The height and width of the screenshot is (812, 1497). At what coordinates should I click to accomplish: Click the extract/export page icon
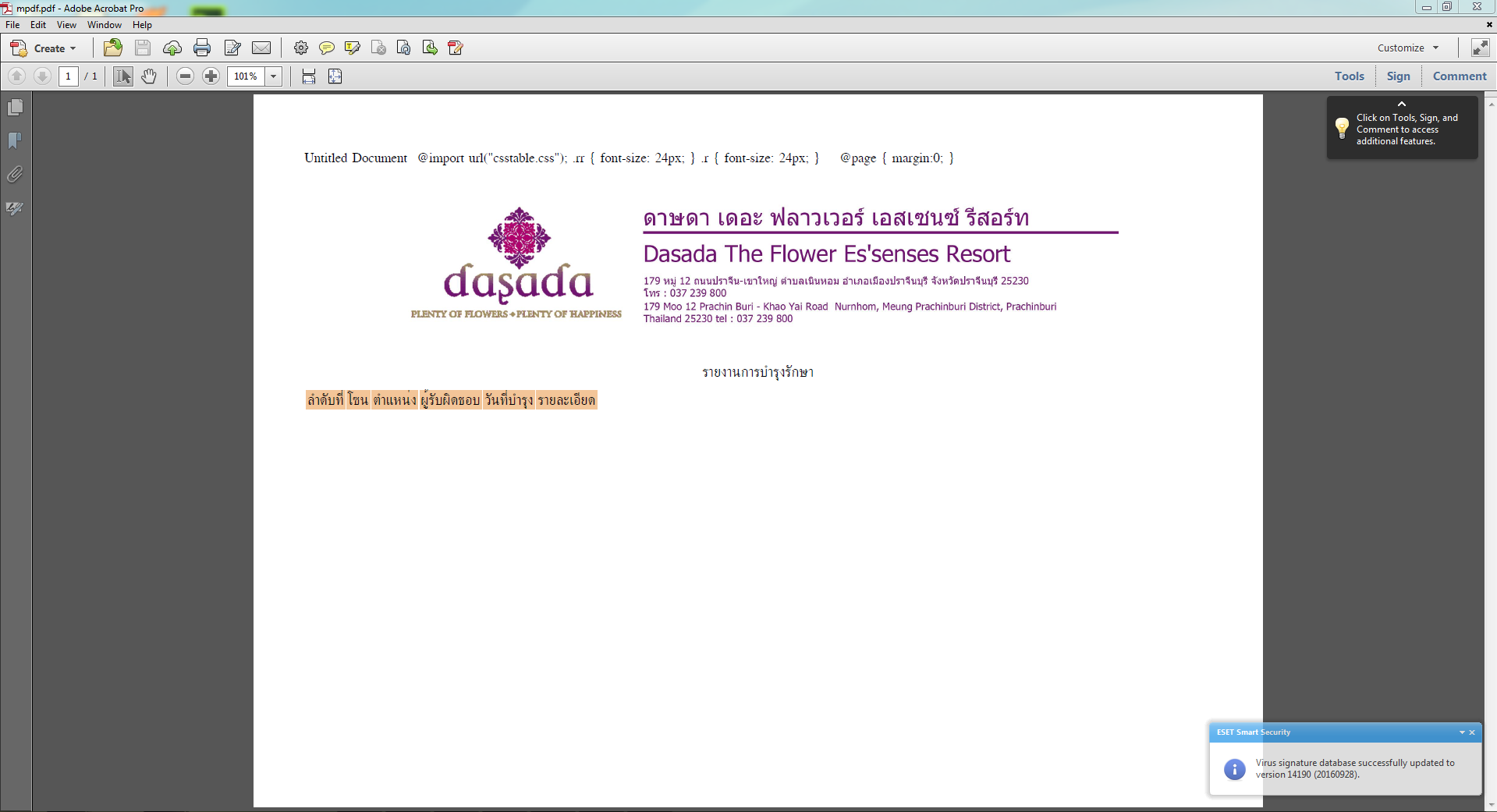[x=430, y=48]
